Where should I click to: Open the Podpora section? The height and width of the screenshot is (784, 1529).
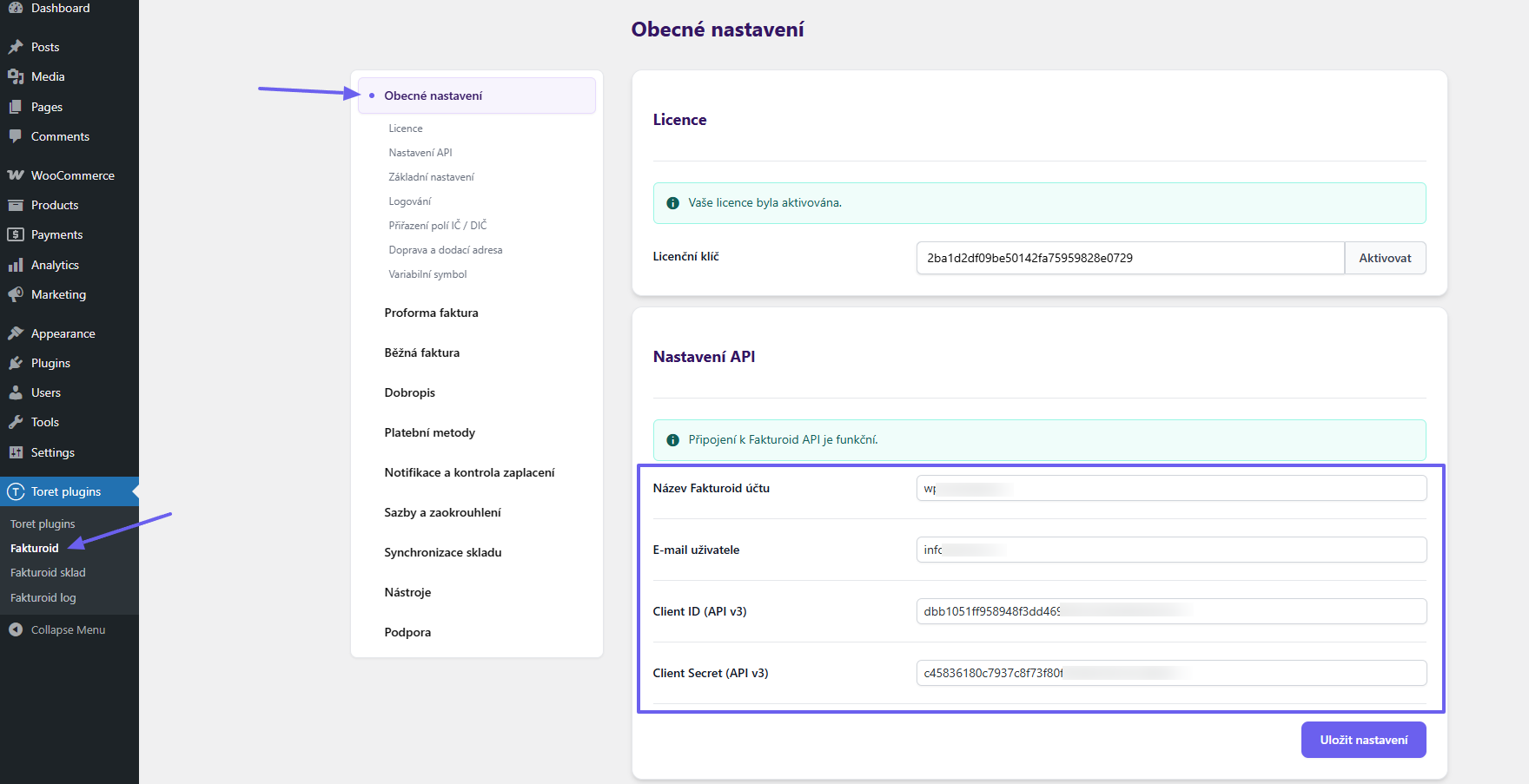[407, 632]
